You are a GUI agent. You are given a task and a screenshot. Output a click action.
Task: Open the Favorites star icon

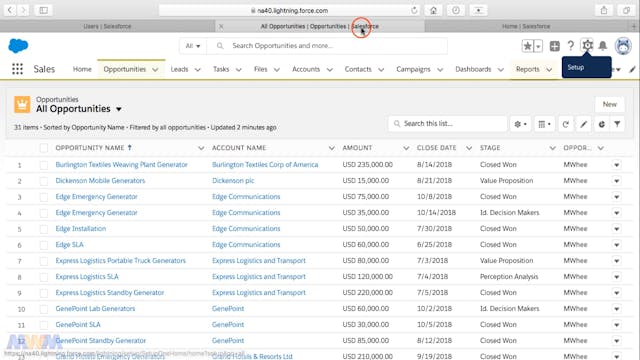pos(527,46)
